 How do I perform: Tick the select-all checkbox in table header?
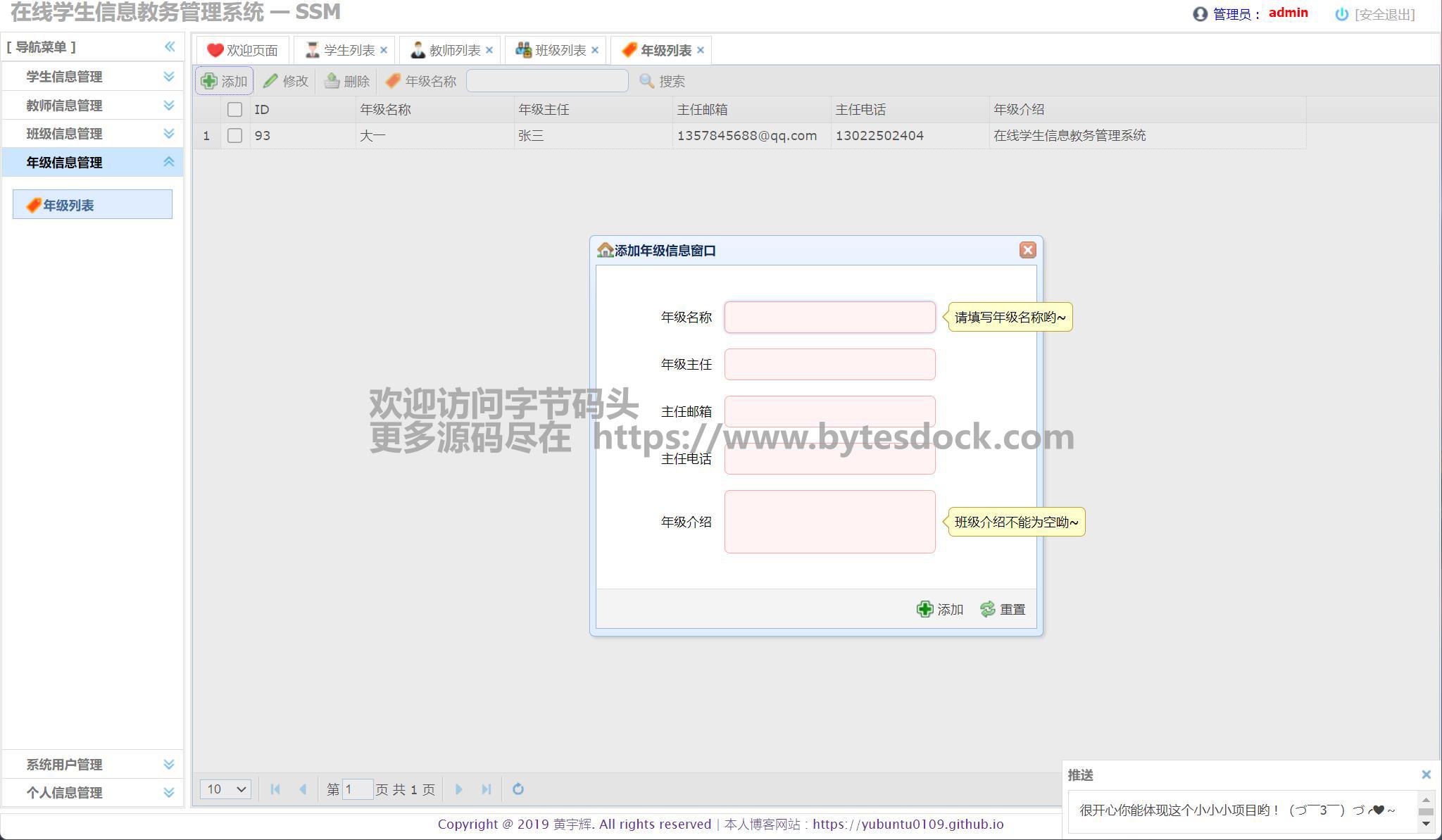click(235, 110)
